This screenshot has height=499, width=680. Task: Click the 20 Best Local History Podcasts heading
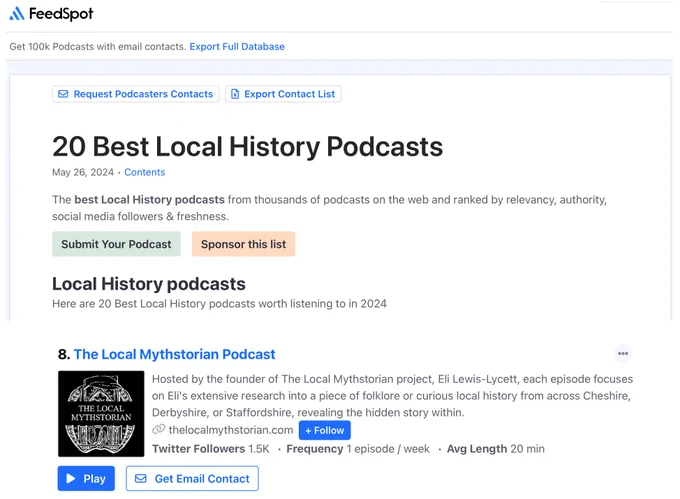click(x=247, y=146)
